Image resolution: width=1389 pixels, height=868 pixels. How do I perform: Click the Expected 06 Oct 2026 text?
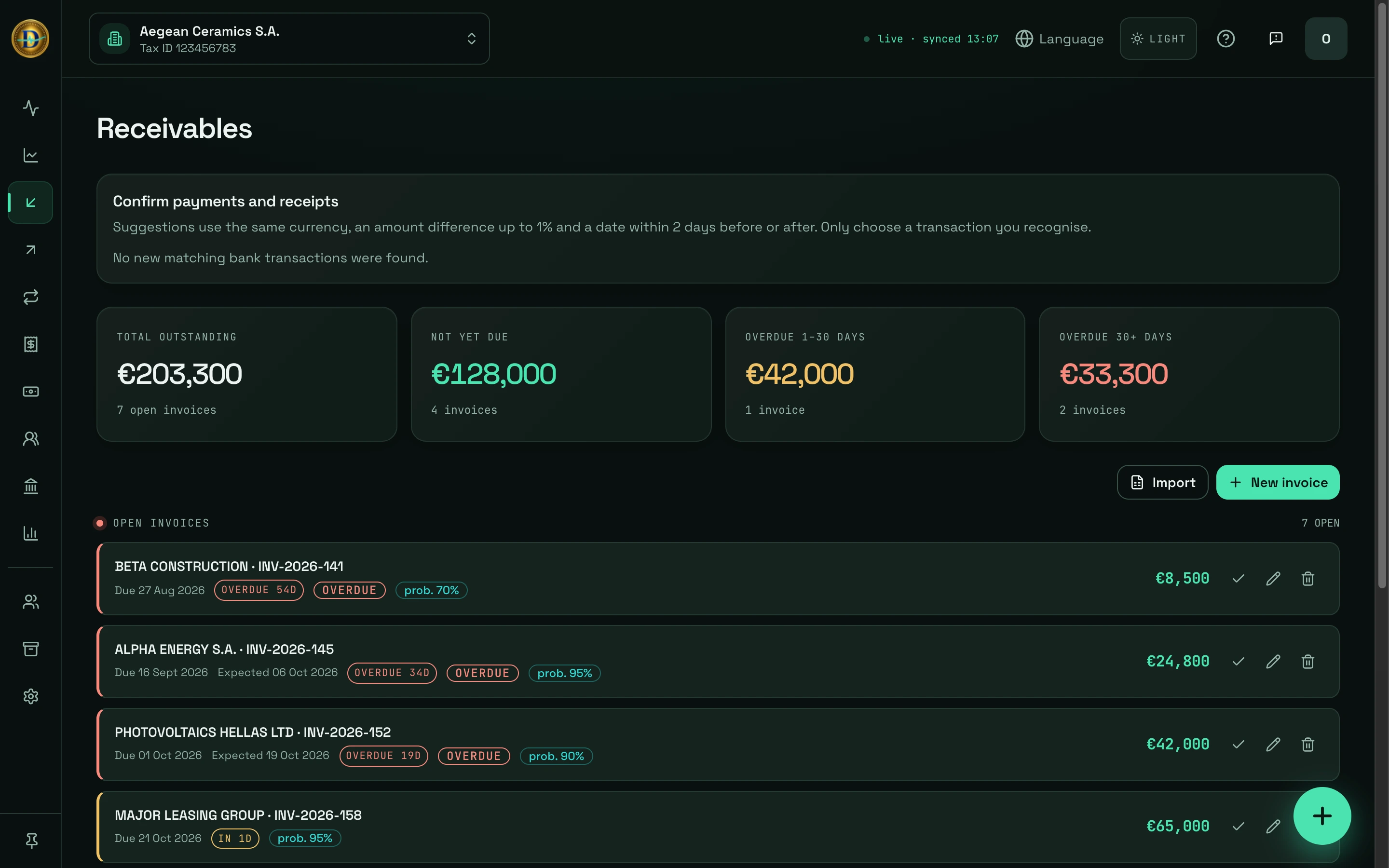(278, 672)
